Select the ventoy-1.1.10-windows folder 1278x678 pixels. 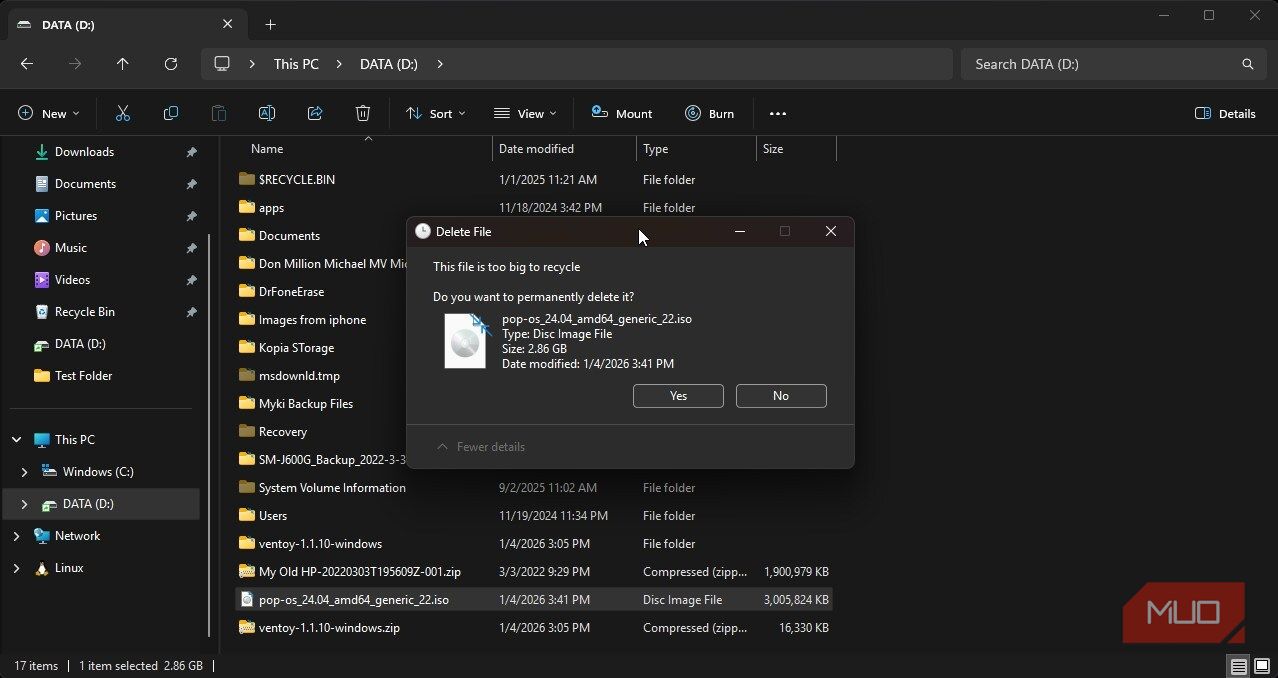320,544
